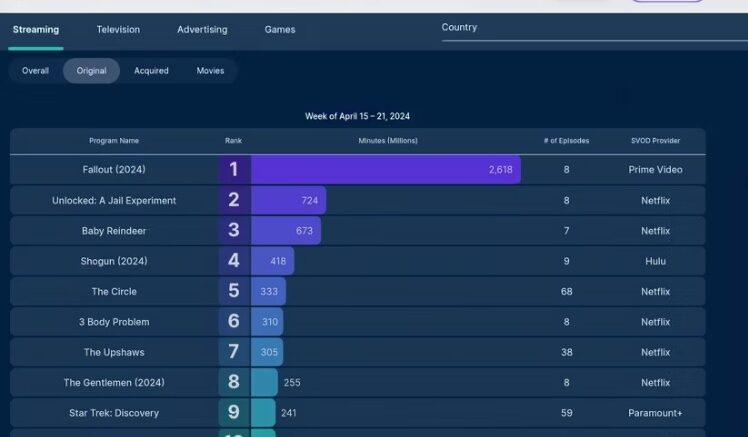Click the Fallout 2,618 minutes bar

385,170
